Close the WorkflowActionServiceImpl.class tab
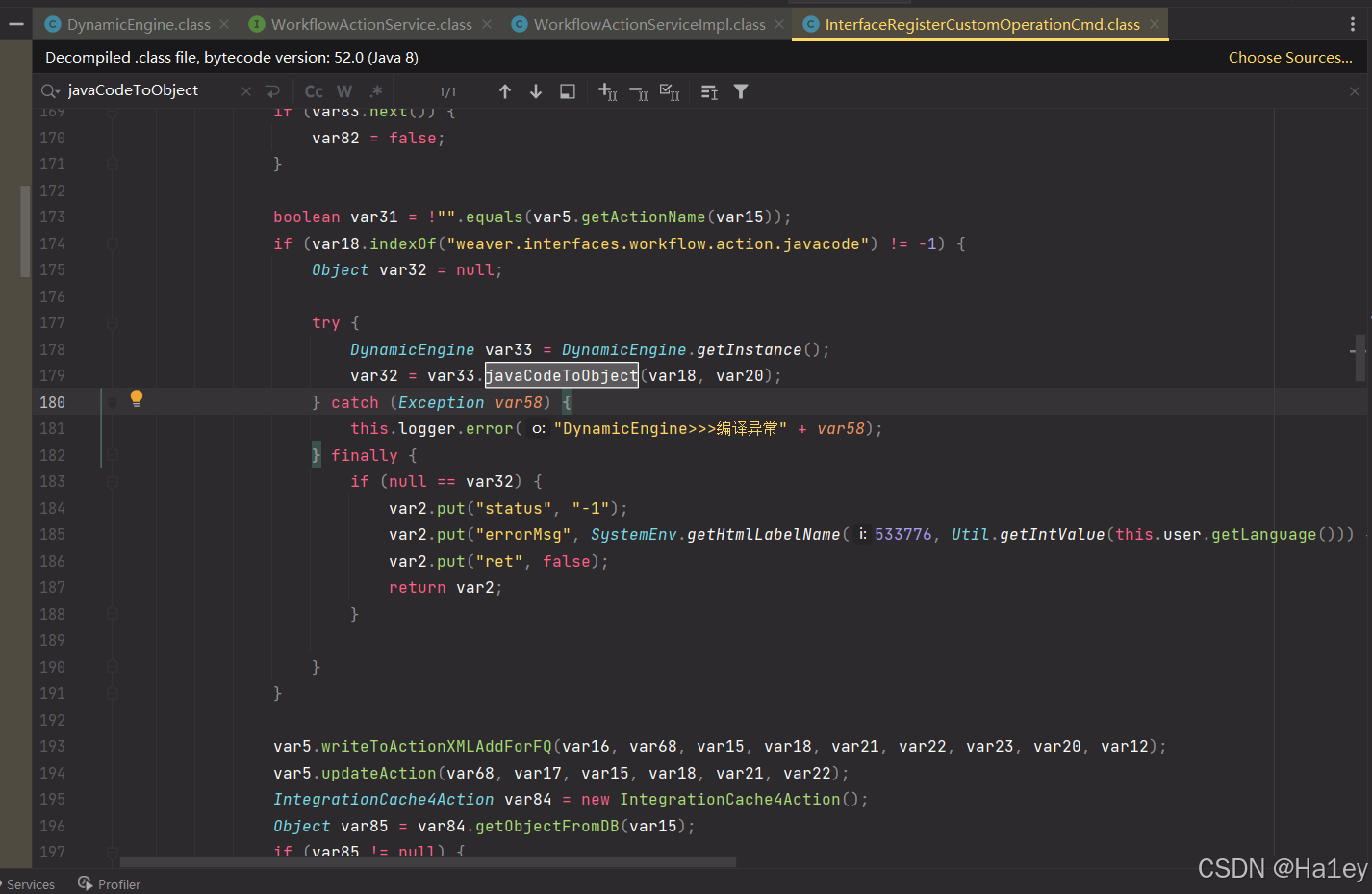The height and width of the screenshot is (894, 1372). tap(779, 24)
